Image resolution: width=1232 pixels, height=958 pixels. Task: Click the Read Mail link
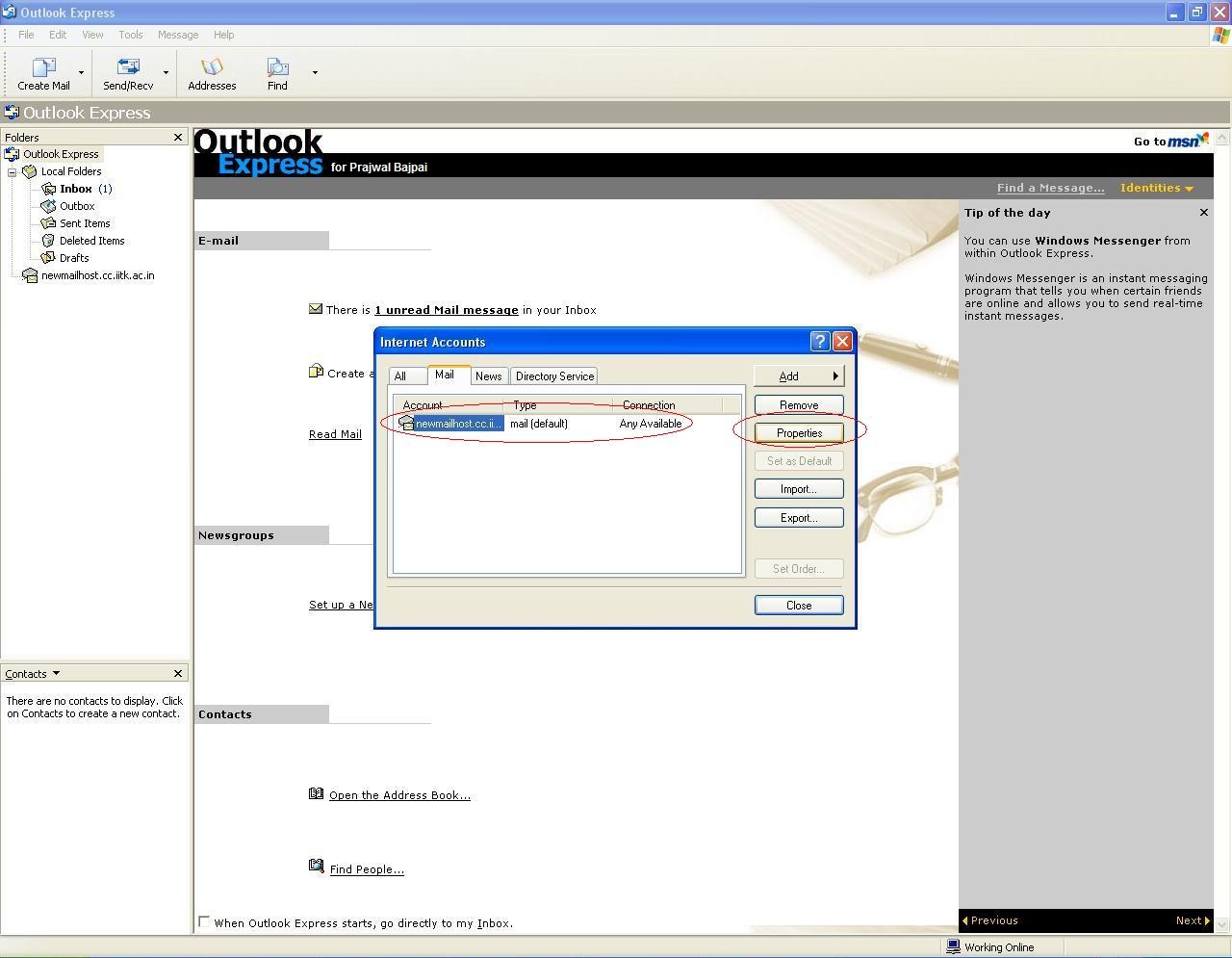point(335,434)
